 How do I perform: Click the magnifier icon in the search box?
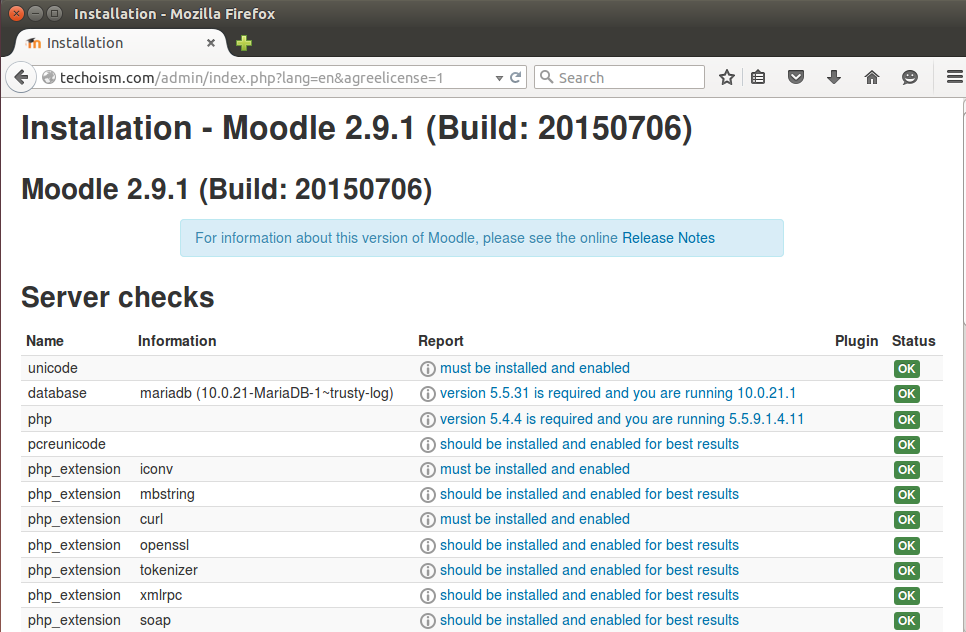coord(546,77)
